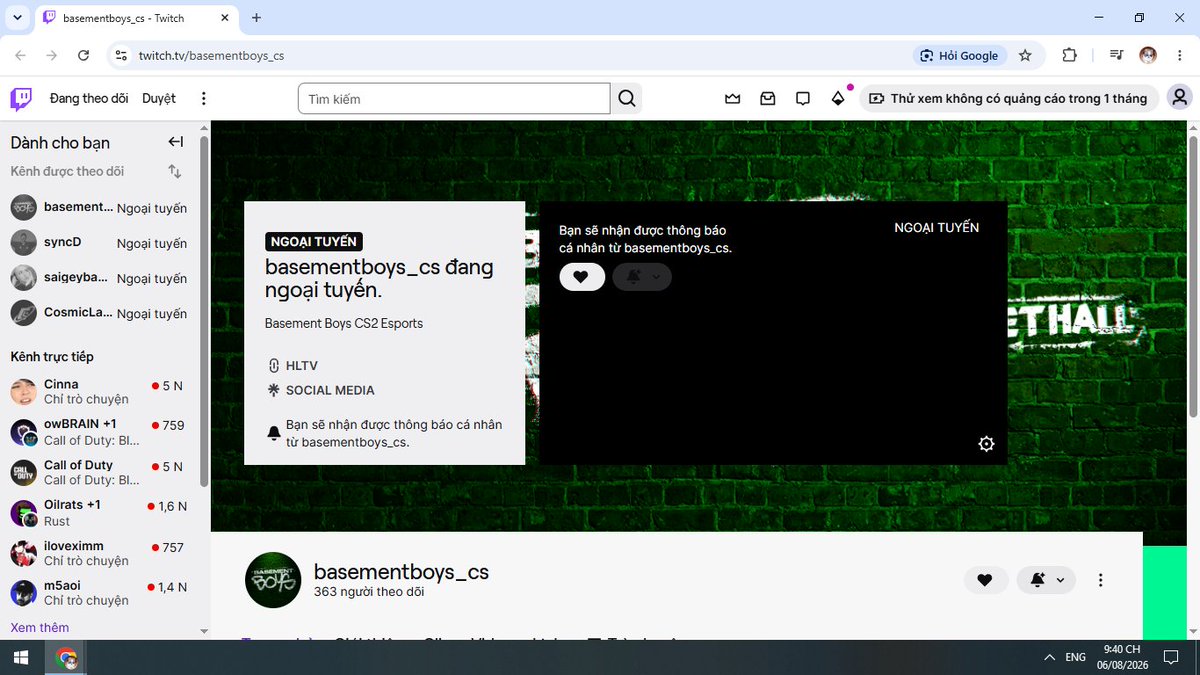Click the basementboys_cs channel avatar
The width and height of the screenshot is (1200, 675).
273,580
